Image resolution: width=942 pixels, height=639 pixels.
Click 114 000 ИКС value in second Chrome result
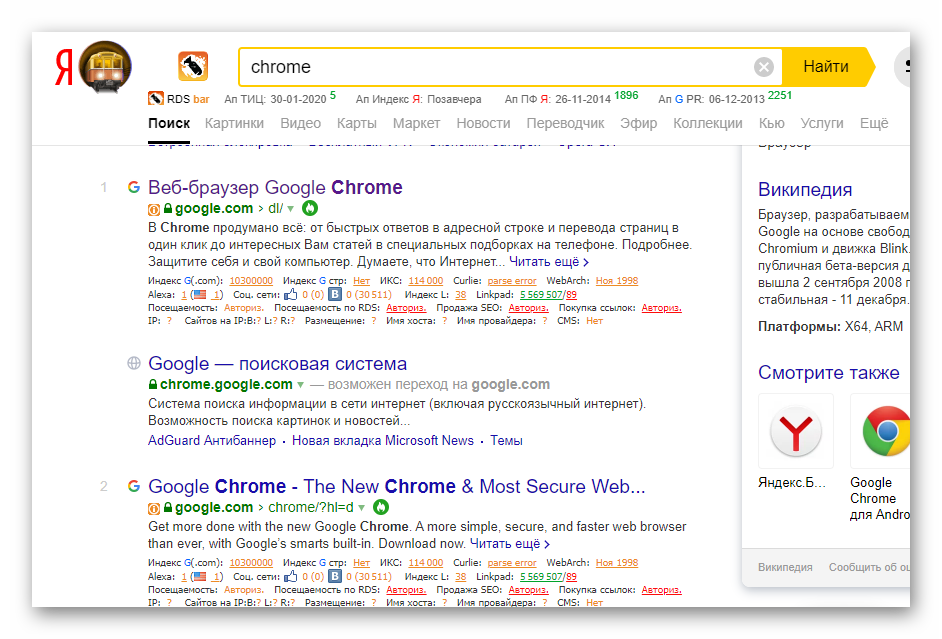(426, 563)
